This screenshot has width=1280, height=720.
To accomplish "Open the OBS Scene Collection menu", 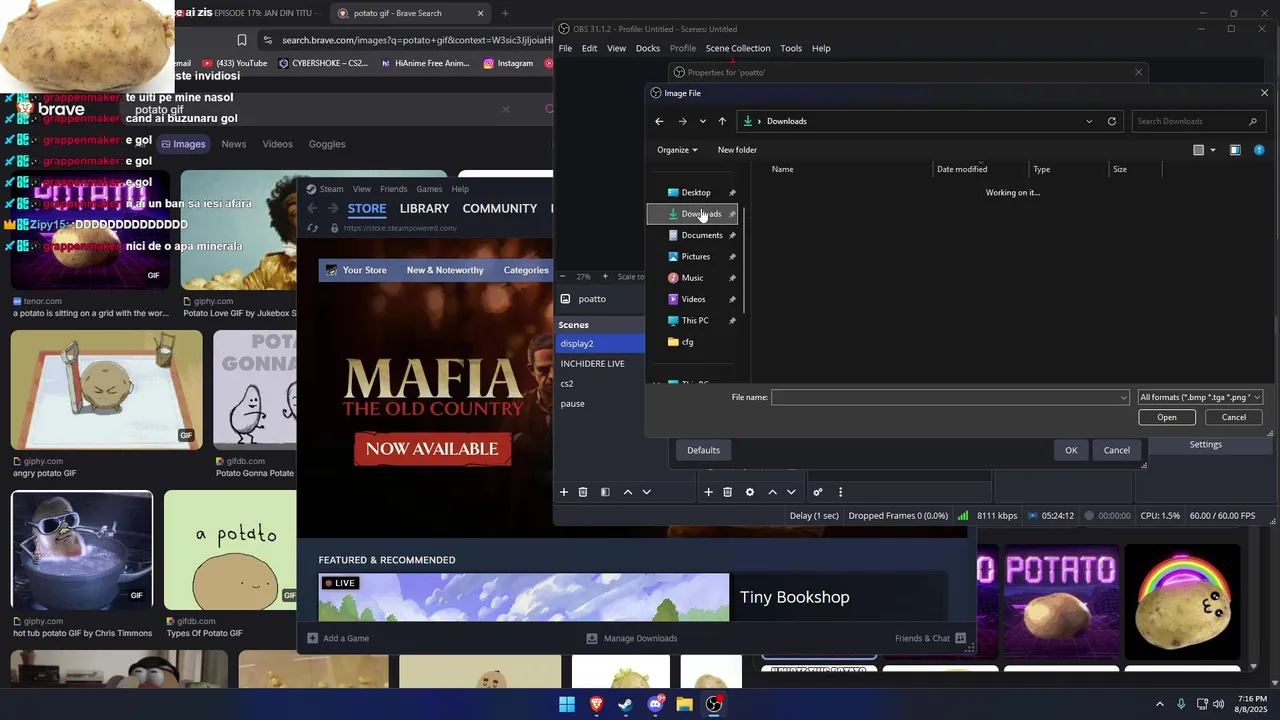I will click(738, 48).
